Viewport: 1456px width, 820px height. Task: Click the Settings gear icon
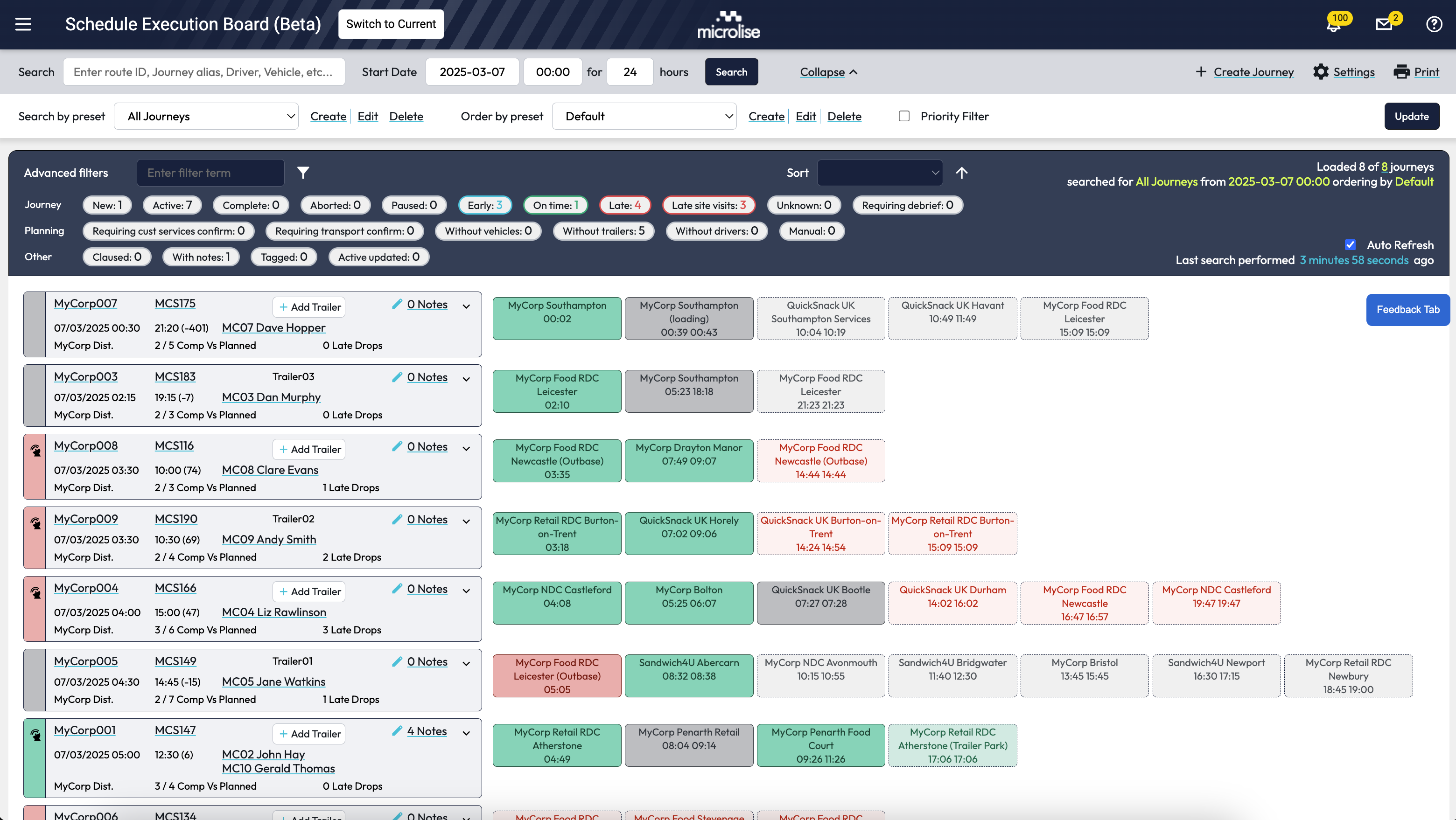[1321, 72]
